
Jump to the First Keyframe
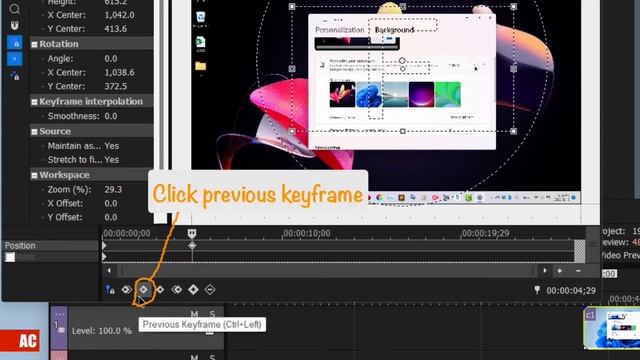[127, 289]
